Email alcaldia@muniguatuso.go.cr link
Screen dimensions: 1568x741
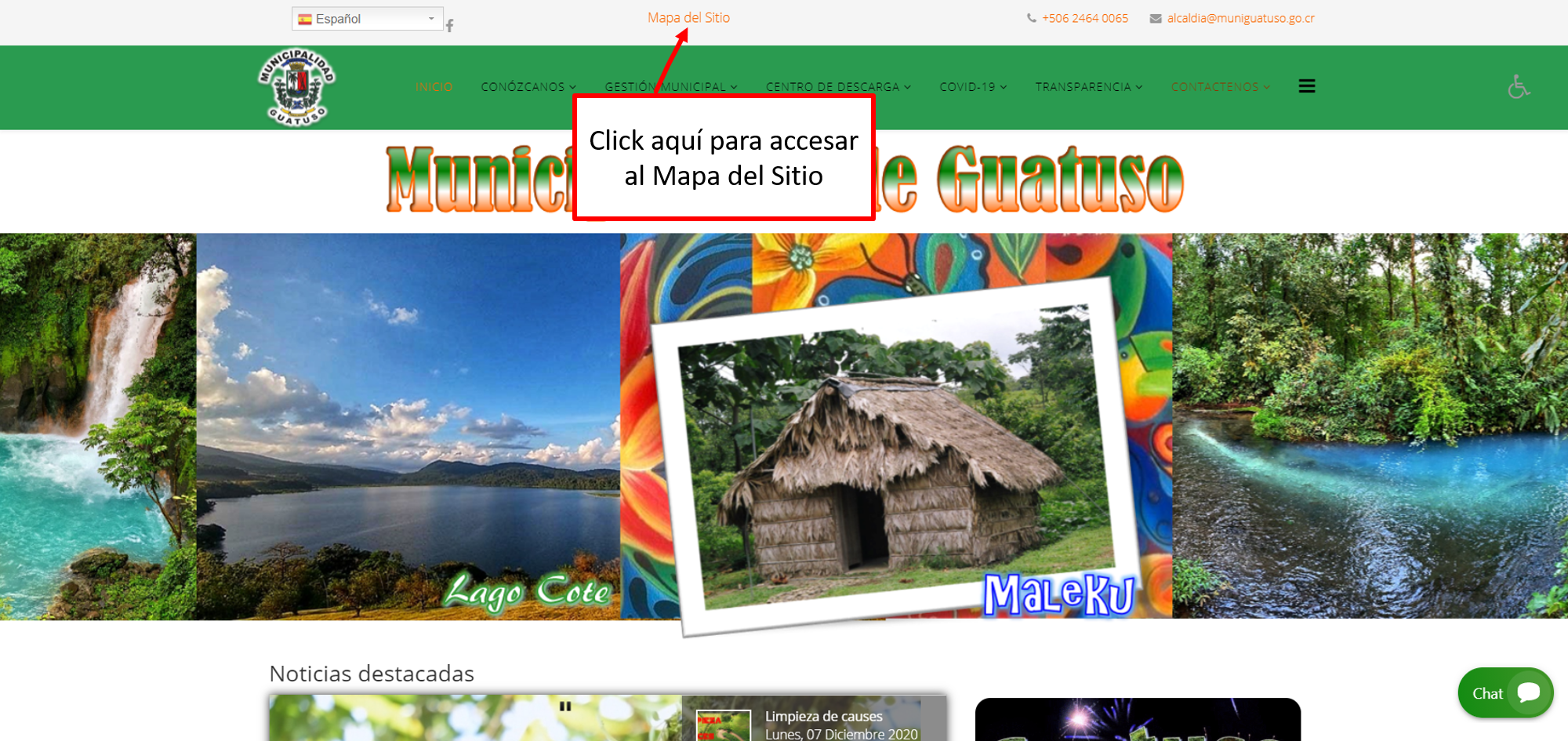(1240, 18)
